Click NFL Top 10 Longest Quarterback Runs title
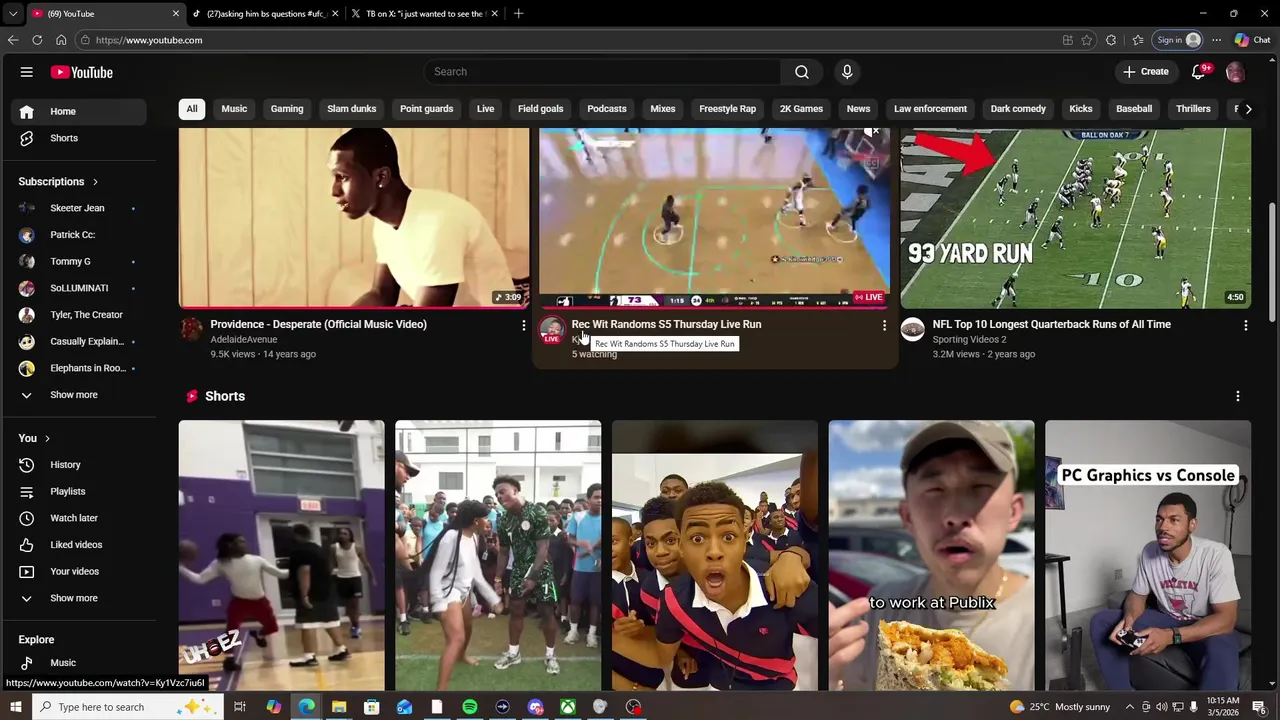 (x=1051, y=324)
